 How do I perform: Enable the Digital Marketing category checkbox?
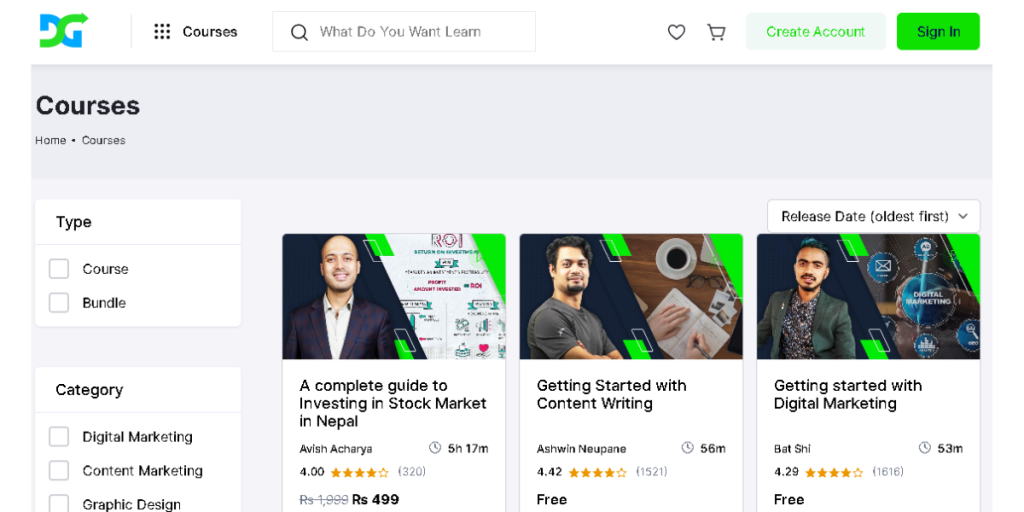pos(59,436)
